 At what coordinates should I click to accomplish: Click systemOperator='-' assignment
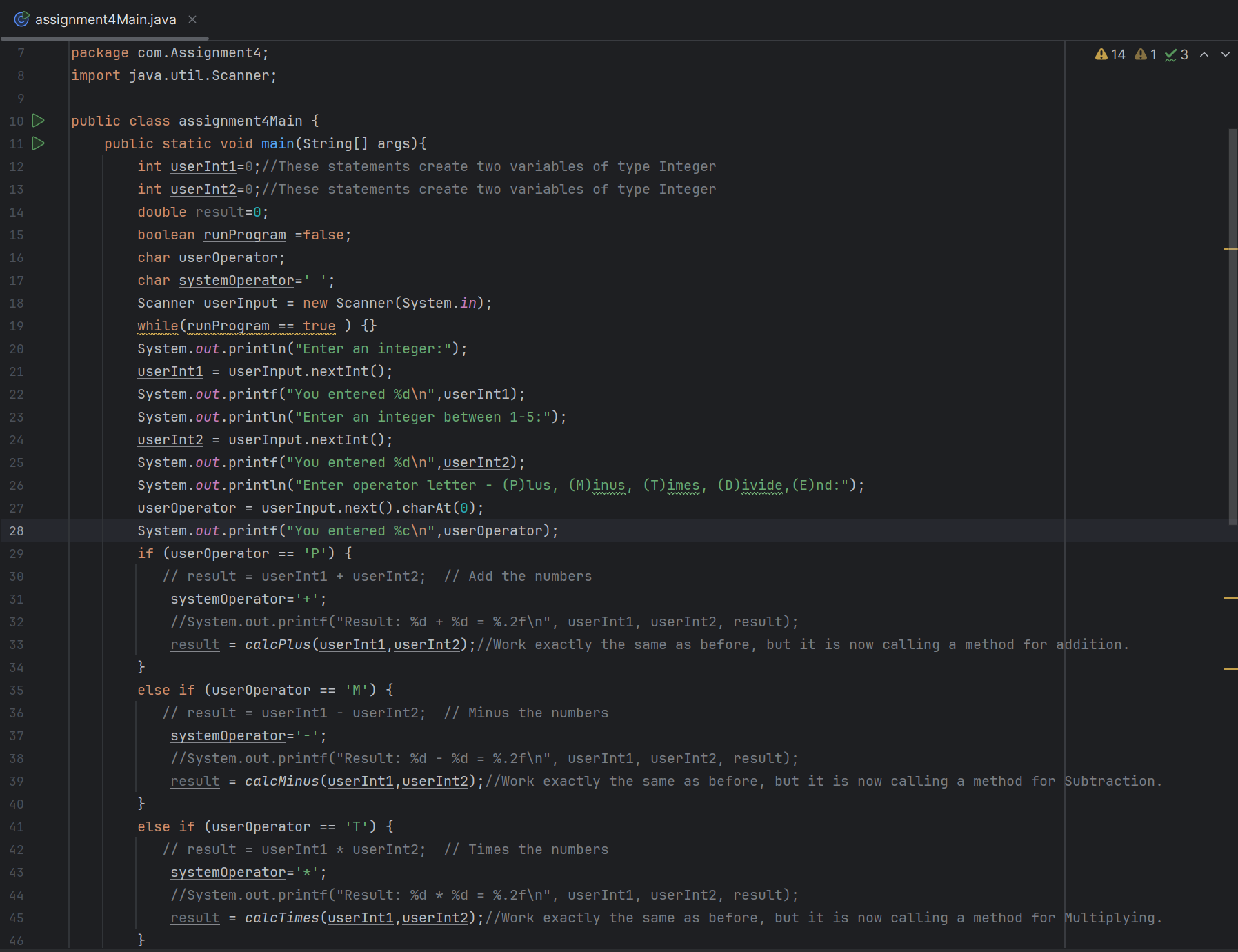(x=248, y=735)
